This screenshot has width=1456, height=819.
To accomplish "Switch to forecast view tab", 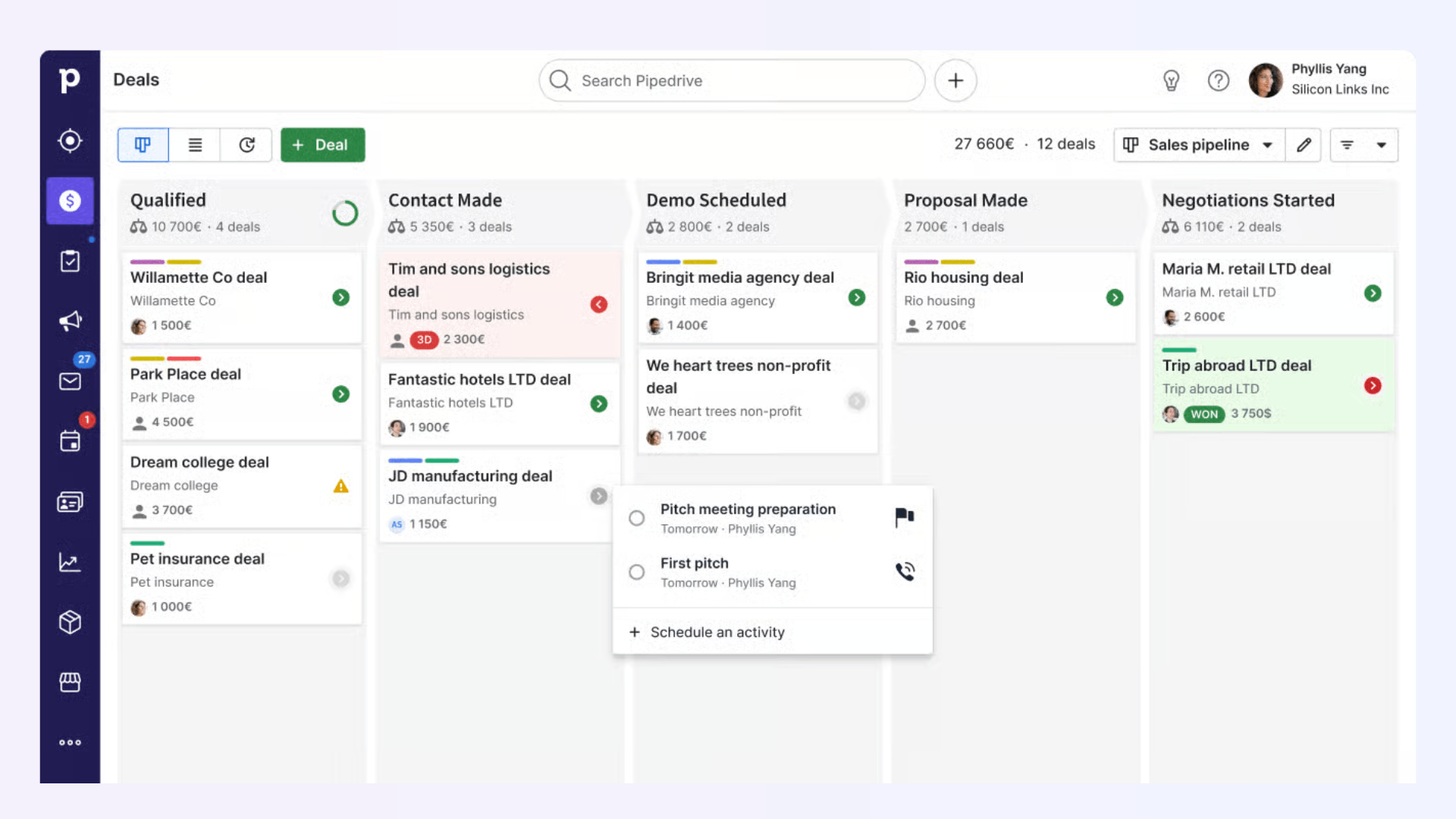I will point(246,145).
